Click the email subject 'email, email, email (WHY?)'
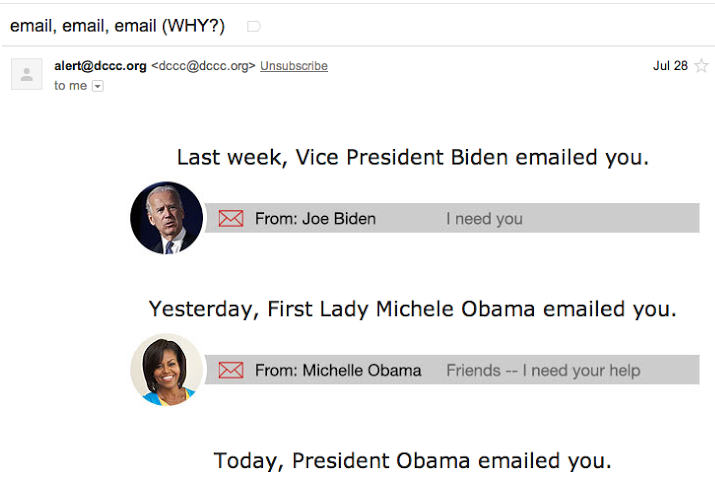The width and height of the screenshot is (715, 477). pyautogui.click(x=117, y=26)
